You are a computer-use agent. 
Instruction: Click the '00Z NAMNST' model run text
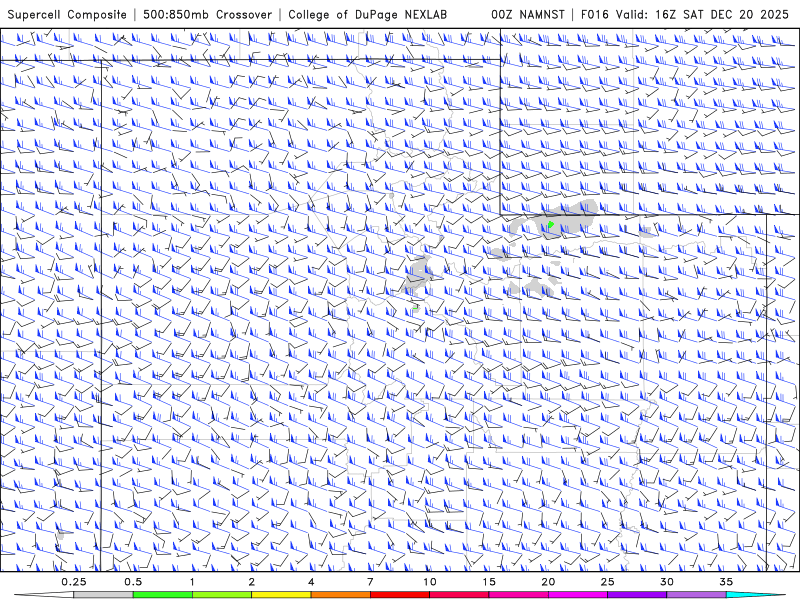tap(528, 15)
